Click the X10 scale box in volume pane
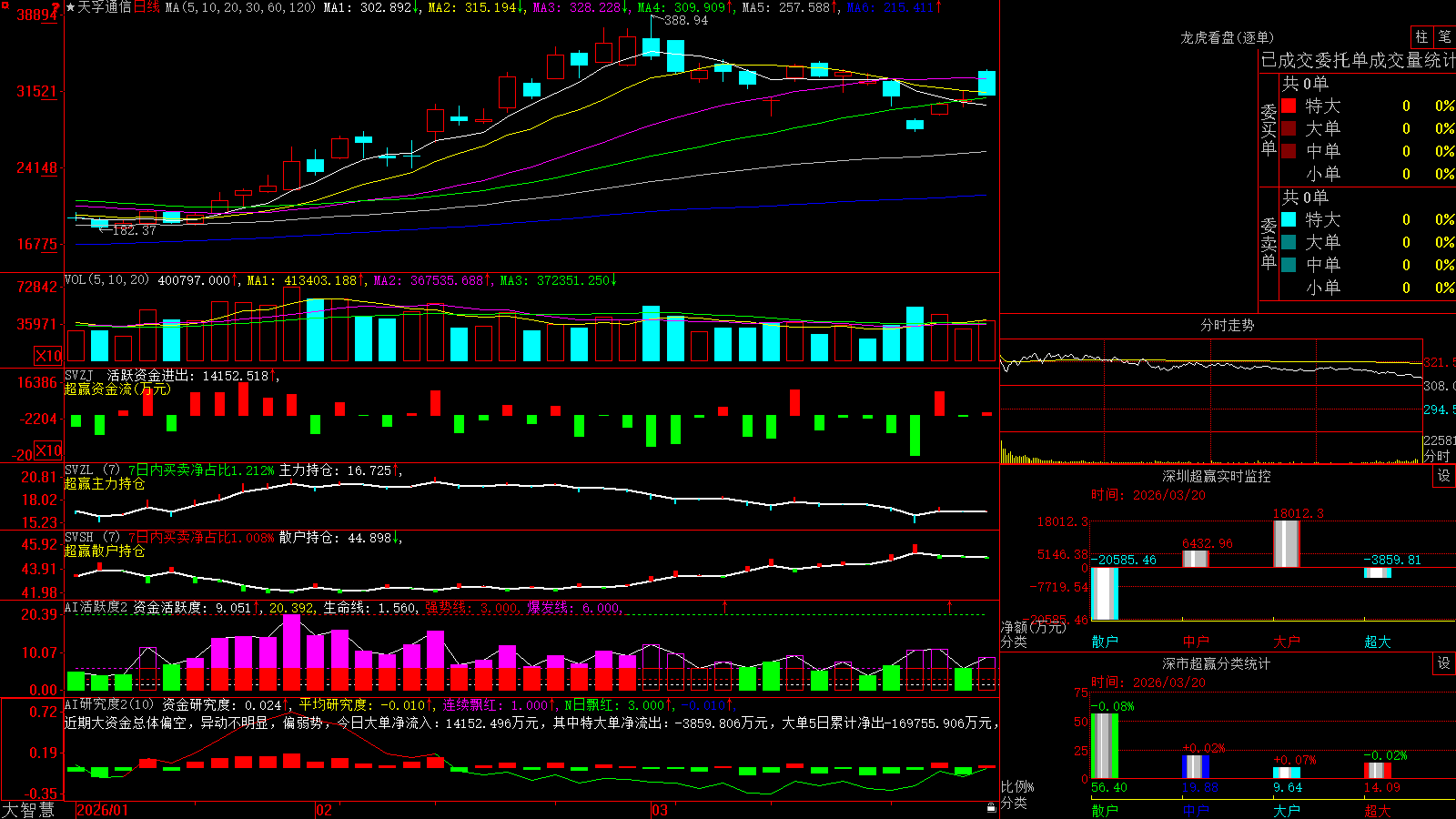Screen dimensions: 1456x819 click(x=48, y=356)
